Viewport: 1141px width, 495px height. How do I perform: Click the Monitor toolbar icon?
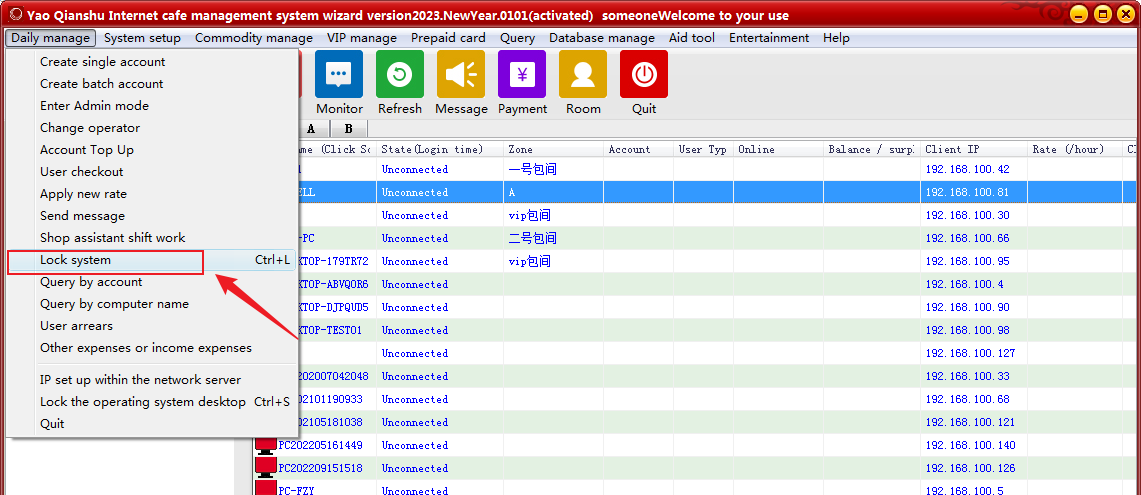tap(339, 75)
